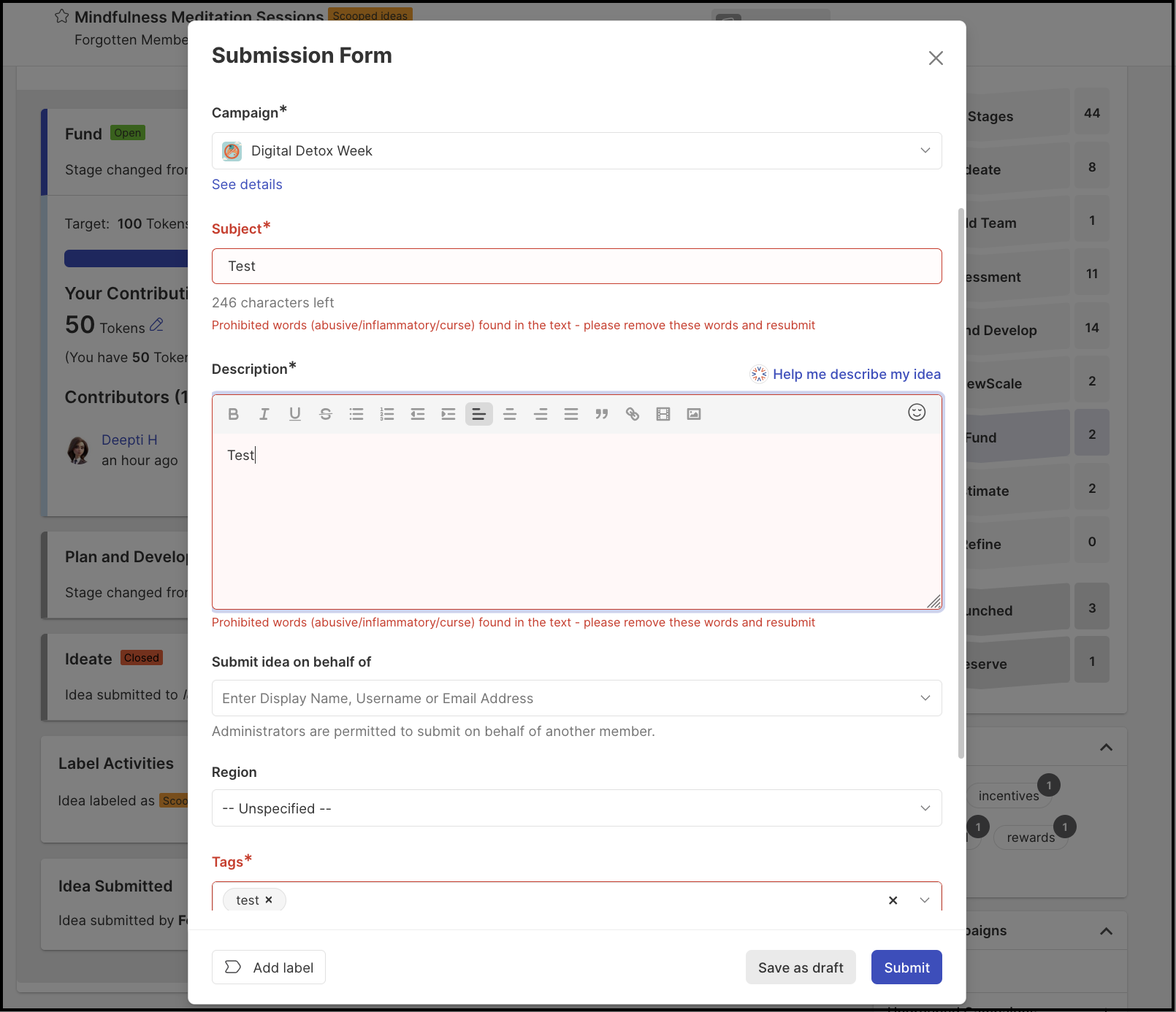Insert image in description editor
Viewport: 1176px width, 1012px height.
[694, 414]
